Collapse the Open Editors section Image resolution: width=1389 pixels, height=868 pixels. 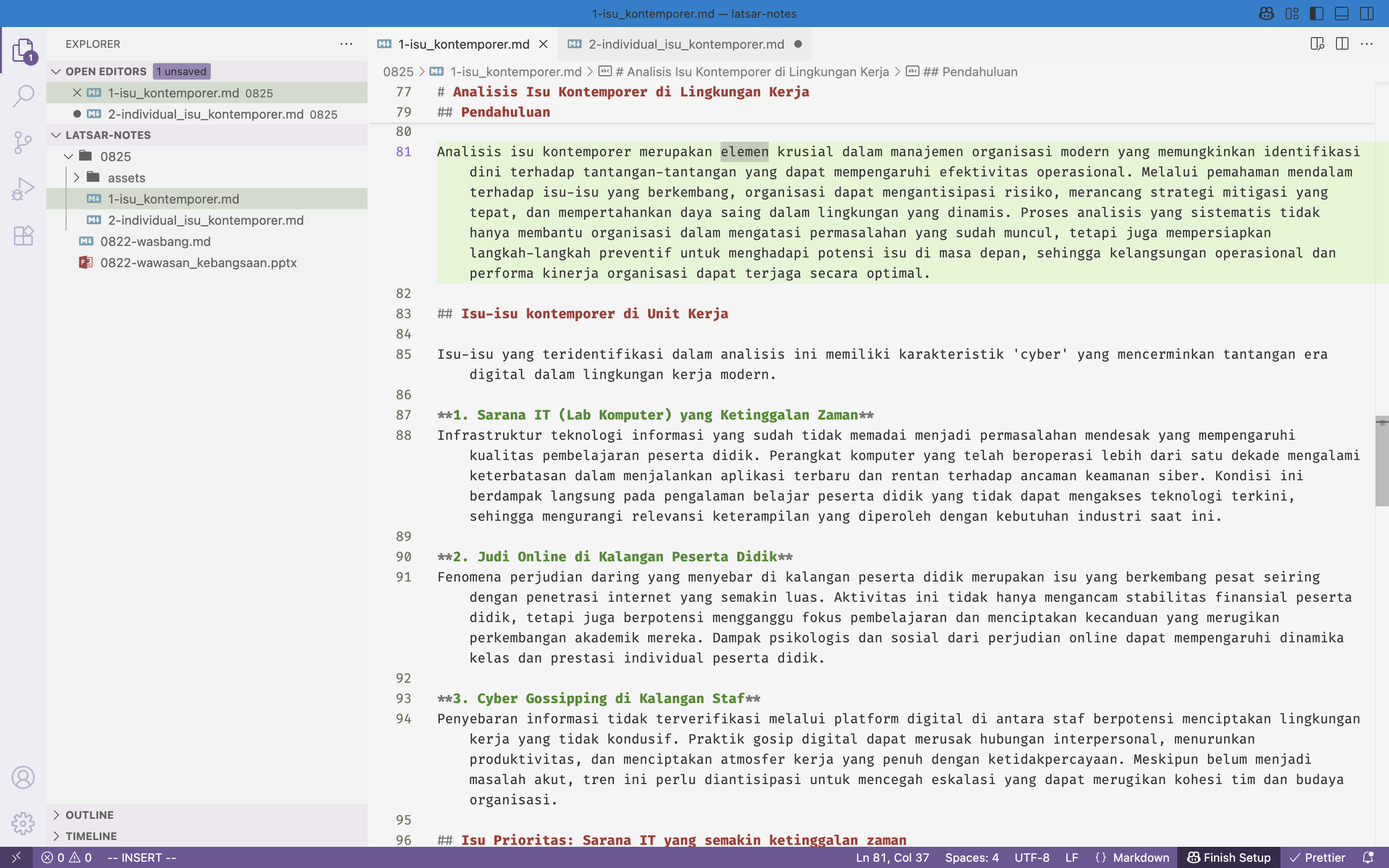(x=106, y=71)
